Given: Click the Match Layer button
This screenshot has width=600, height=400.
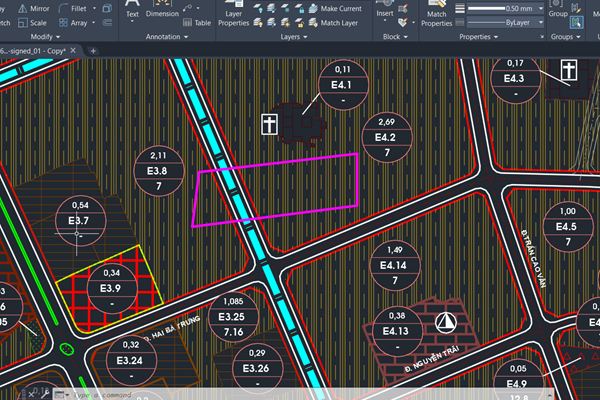Looking at the screenshot, I should (333, 23).
